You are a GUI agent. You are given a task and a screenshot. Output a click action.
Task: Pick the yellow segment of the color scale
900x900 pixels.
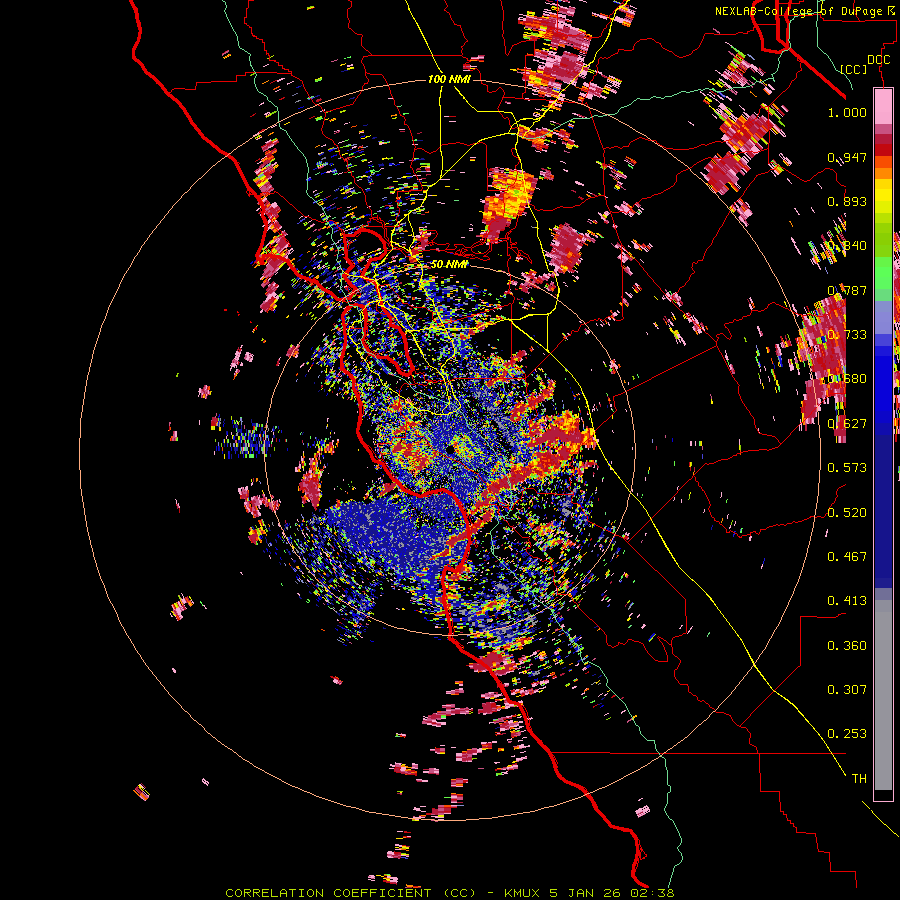pos(883,197)
